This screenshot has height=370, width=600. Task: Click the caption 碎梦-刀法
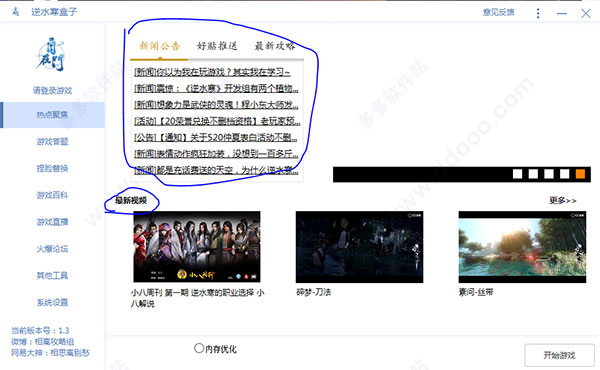pos(313,292)
